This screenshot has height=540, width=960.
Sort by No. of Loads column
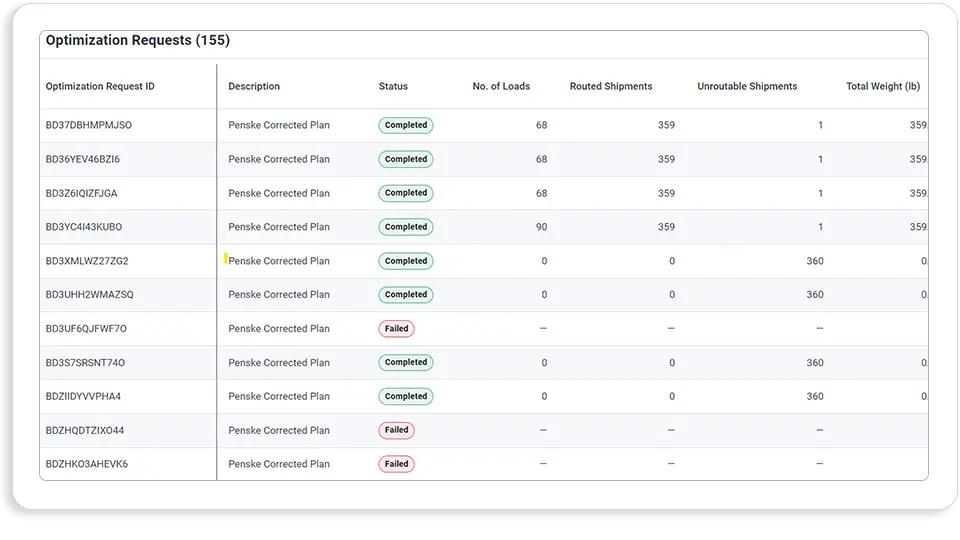point(501,87)
